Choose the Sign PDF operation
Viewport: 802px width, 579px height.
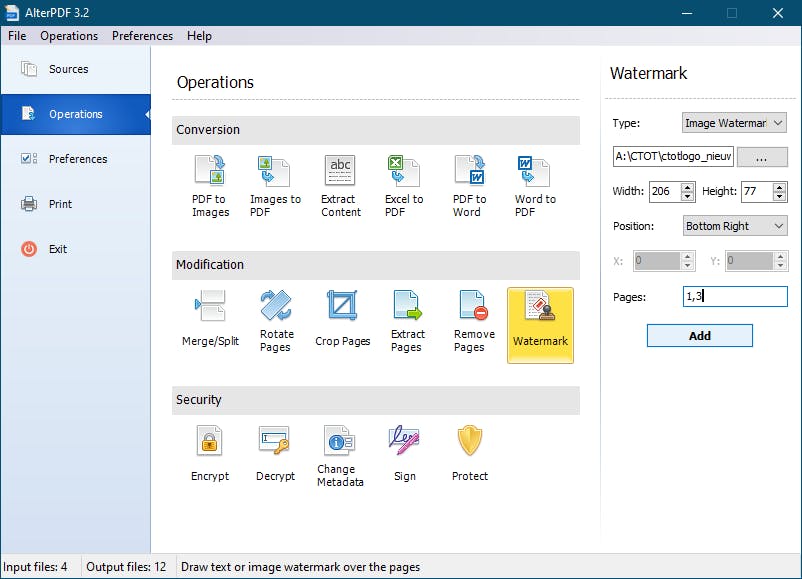pyautogui.click(x=405, y=454)
